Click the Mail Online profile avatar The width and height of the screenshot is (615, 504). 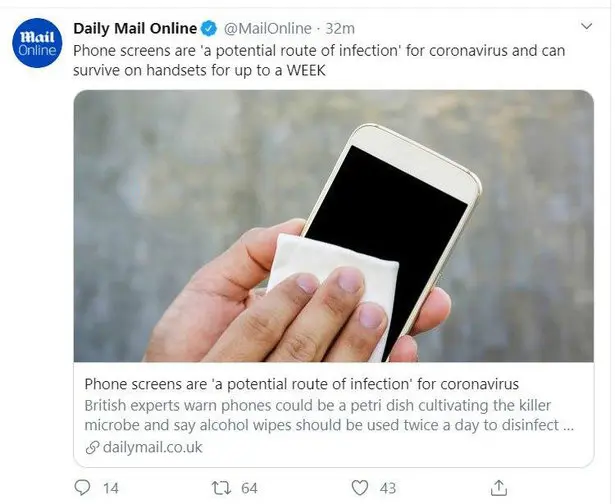(37, 43)
